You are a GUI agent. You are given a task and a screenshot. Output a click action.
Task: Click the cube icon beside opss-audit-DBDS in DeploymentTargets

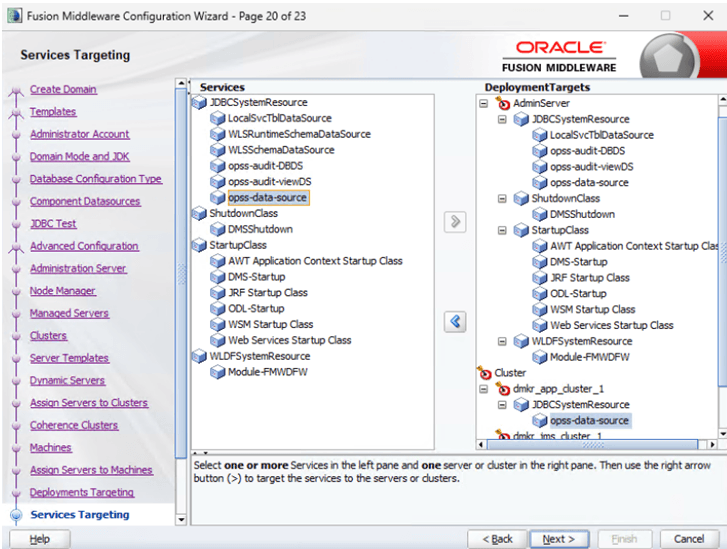coord(540,151)
